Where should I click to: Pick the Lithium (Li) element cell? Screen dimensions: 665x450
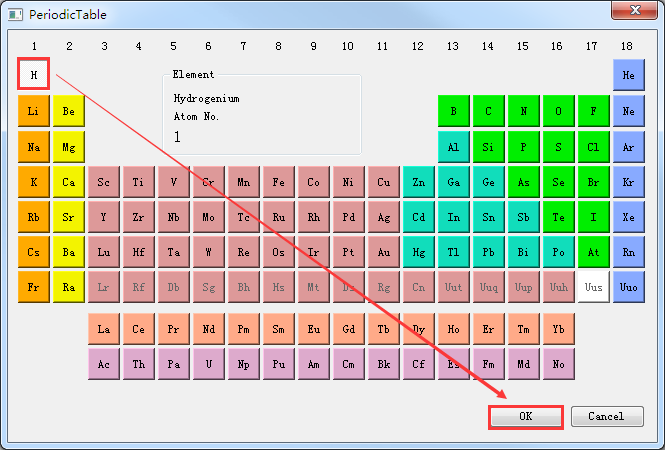34,111
